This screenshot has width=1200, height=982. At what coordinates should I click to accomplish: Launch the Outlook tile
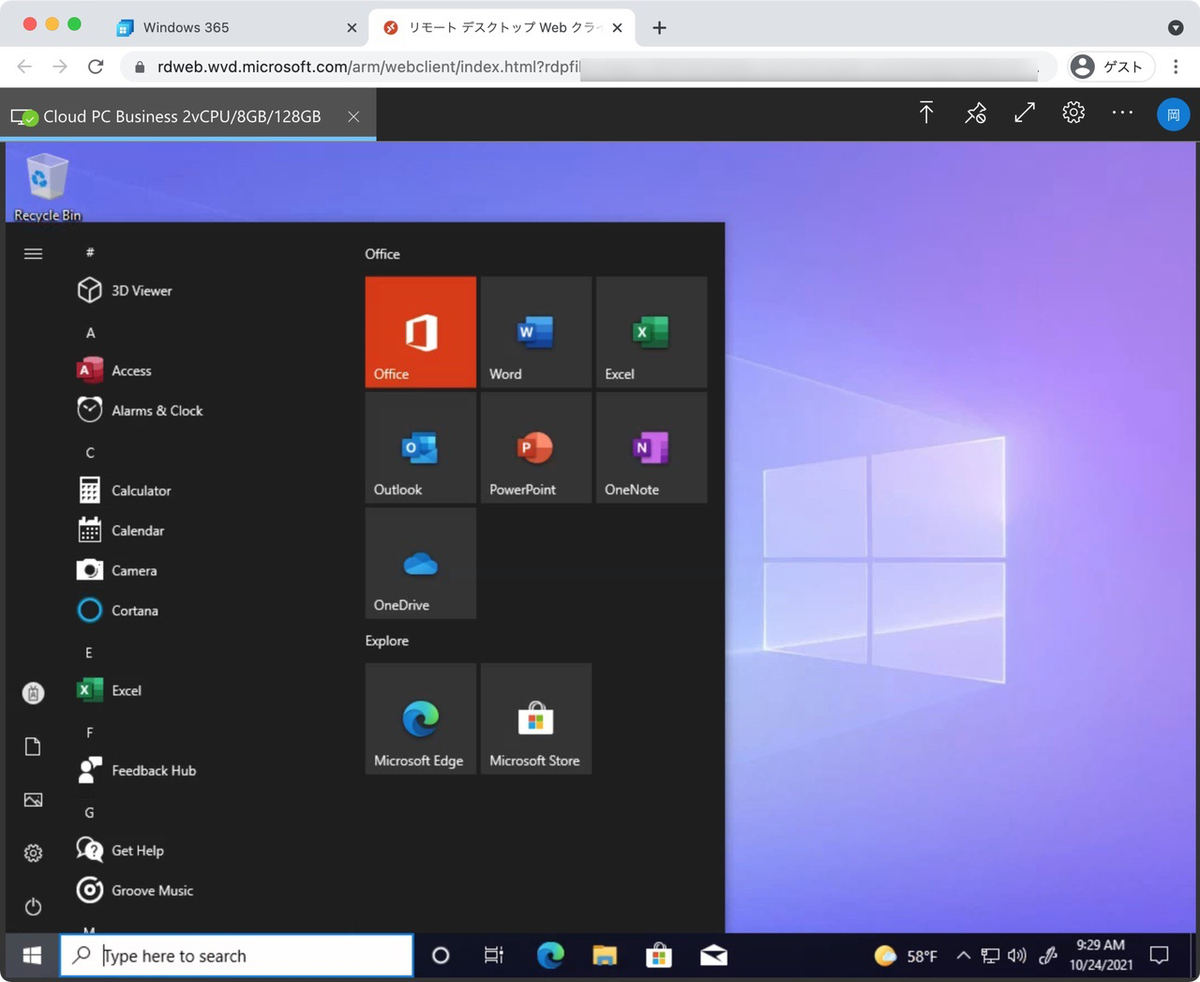[x=420, y=447]
